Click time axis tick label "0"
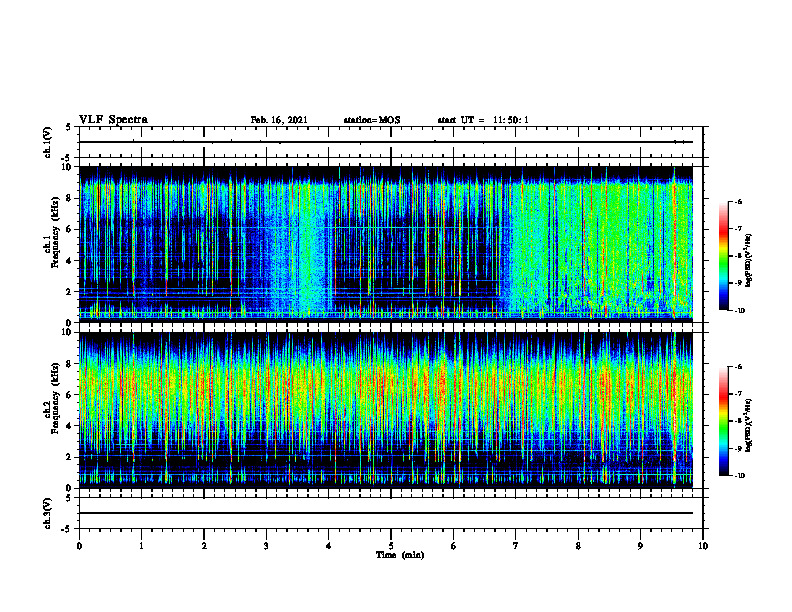This screenshot has width=792, height=612. pos(79,546)
